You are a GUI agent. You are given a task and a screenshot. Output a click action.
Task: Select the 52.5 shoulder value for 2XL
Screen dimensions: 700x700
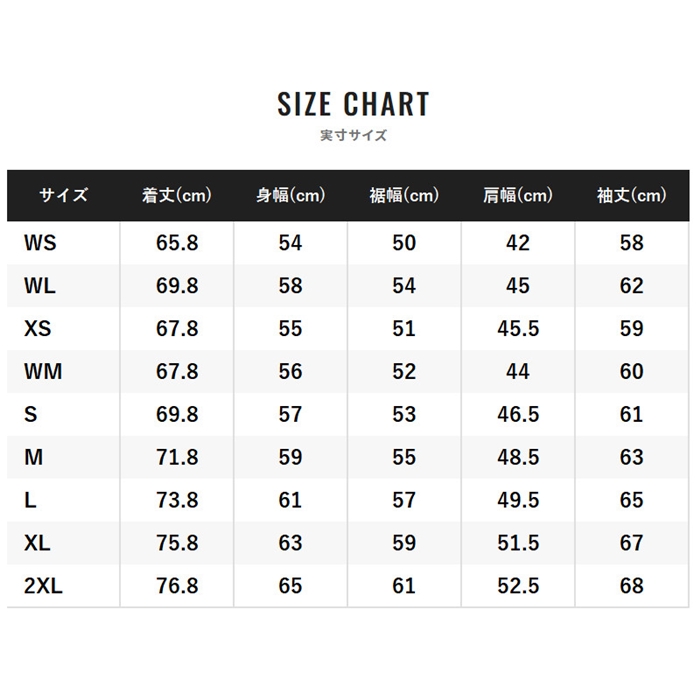tap(517, 587)
